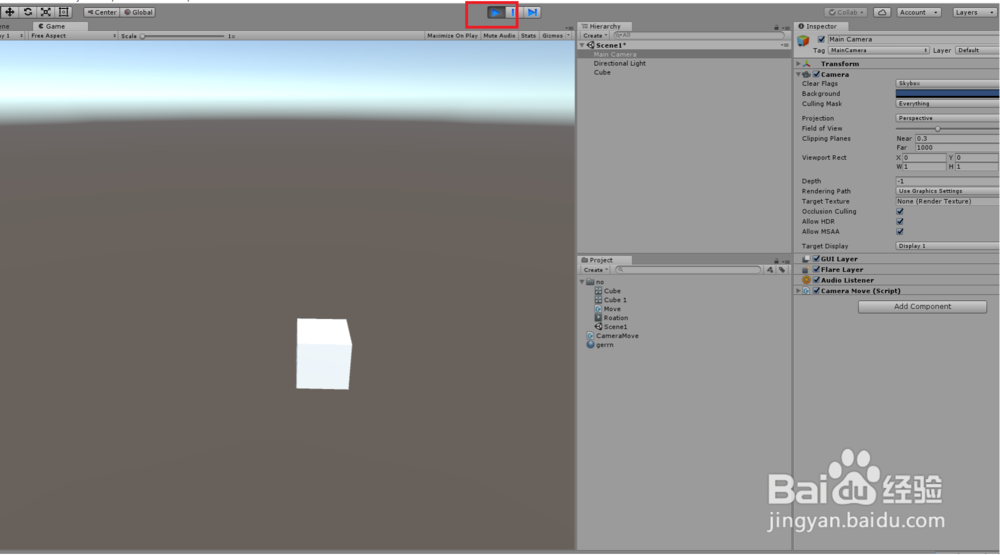Collapse the no folder in Project

coord(582,282)
